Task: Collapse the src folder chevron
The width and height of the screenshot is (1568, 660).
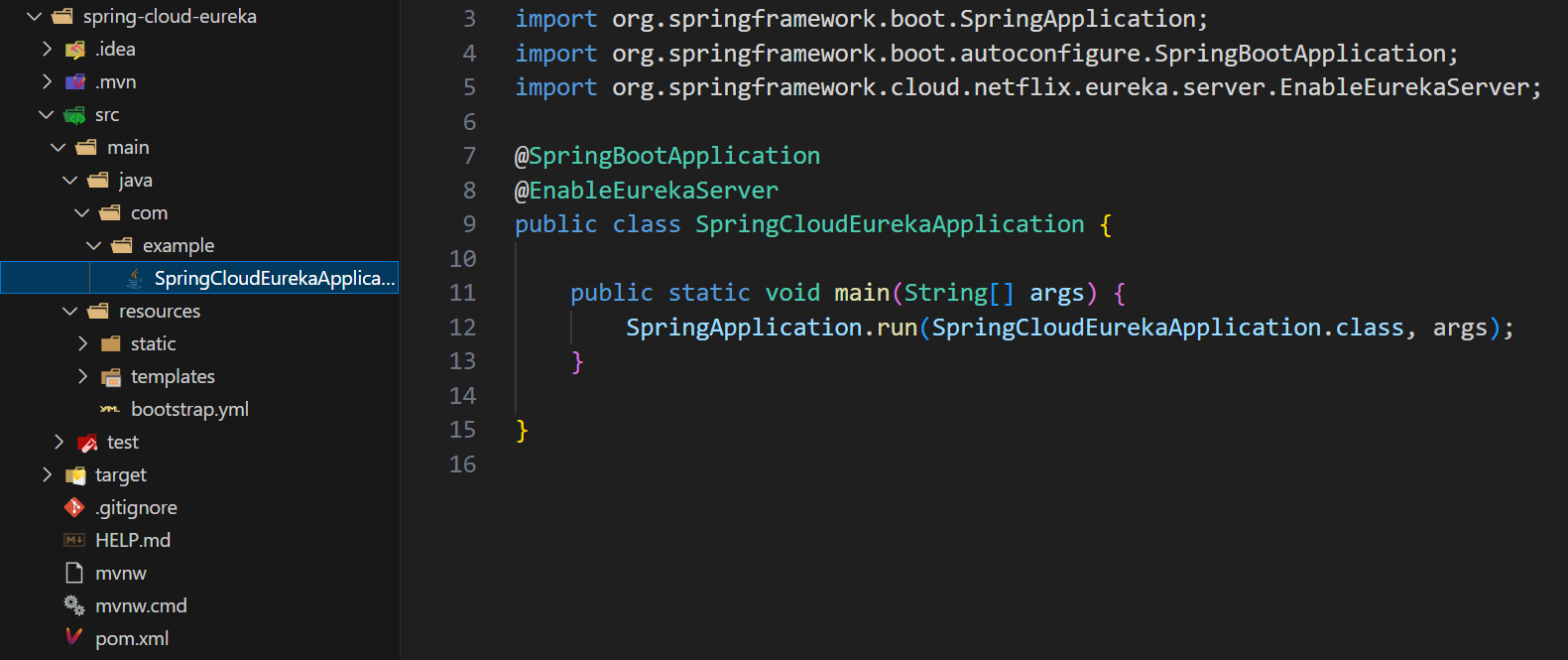Action: coord(47,115)
